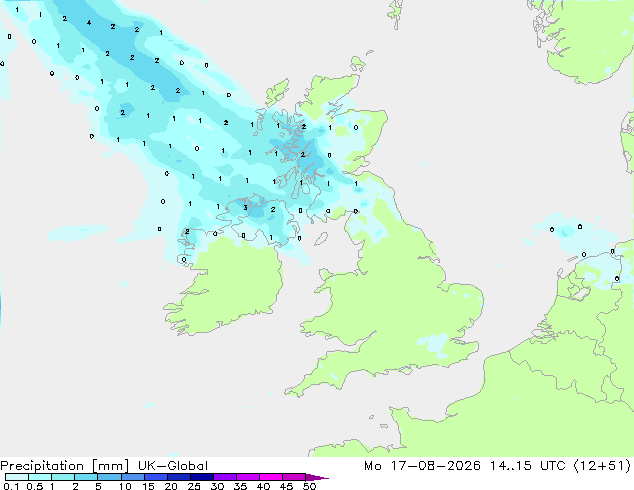Click the '45' legend scale label

[x=286, y=486]
